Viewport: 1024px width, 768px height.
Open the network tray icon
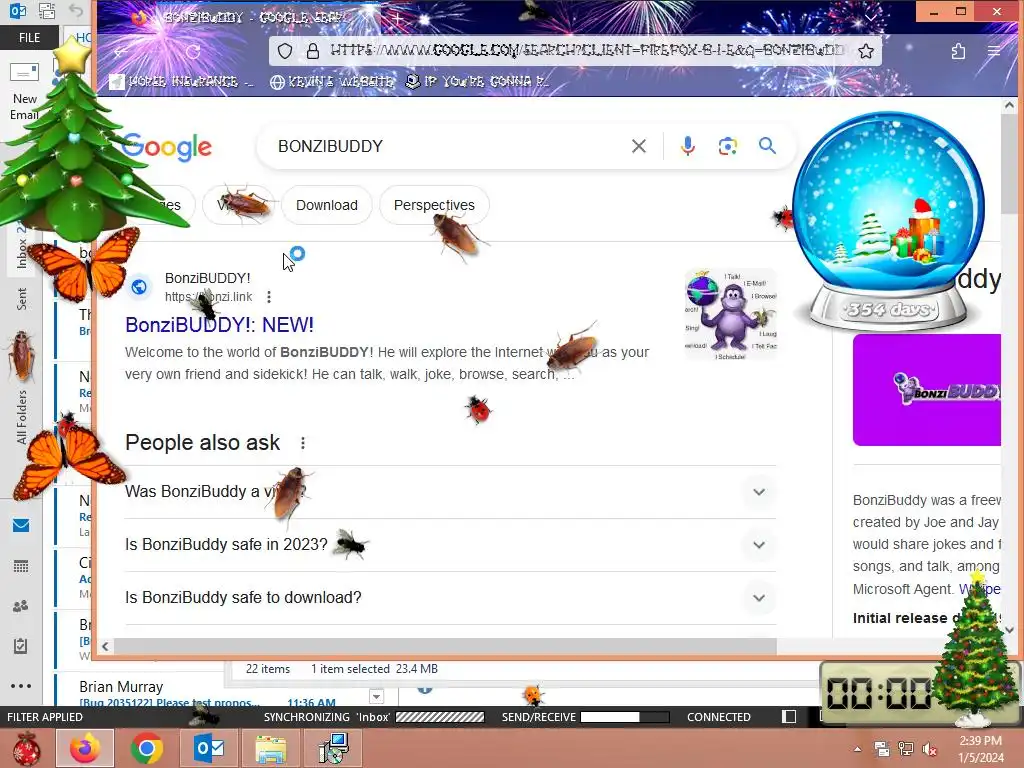coord(906,749)
